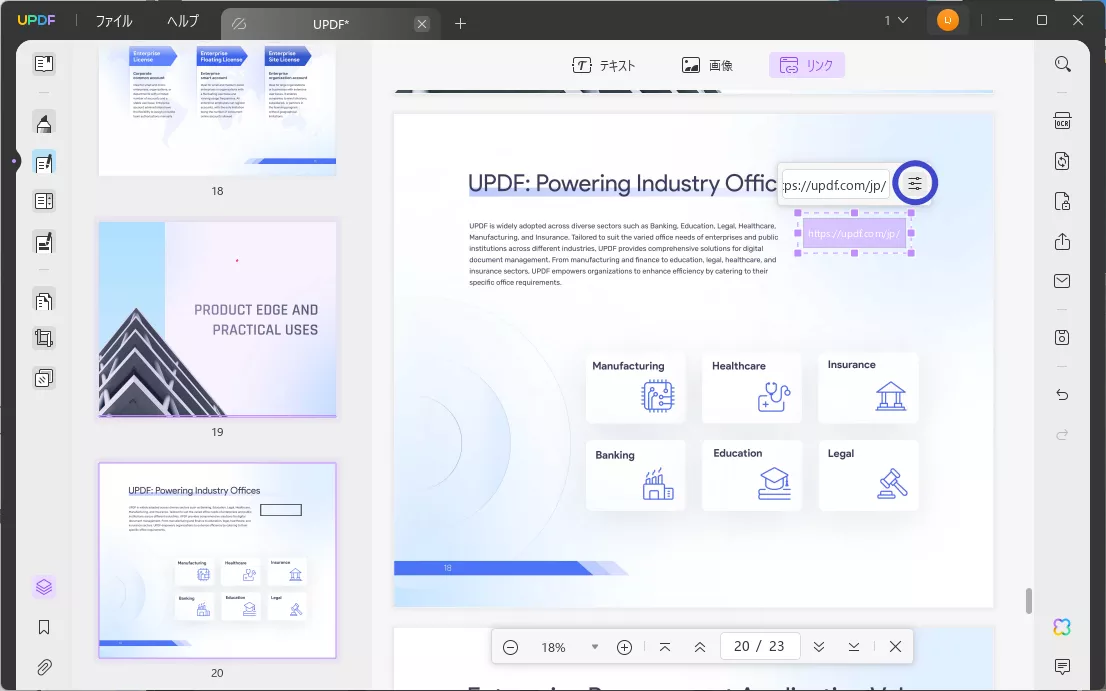This screenshot has width=1106, height=691.
Task: Zoom out with the minus button
Action: click(511, 647)
